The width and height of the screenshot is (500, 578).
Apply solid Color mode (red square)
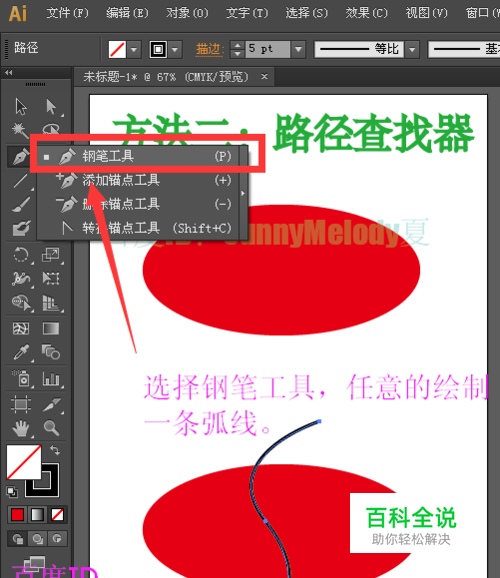17,515
